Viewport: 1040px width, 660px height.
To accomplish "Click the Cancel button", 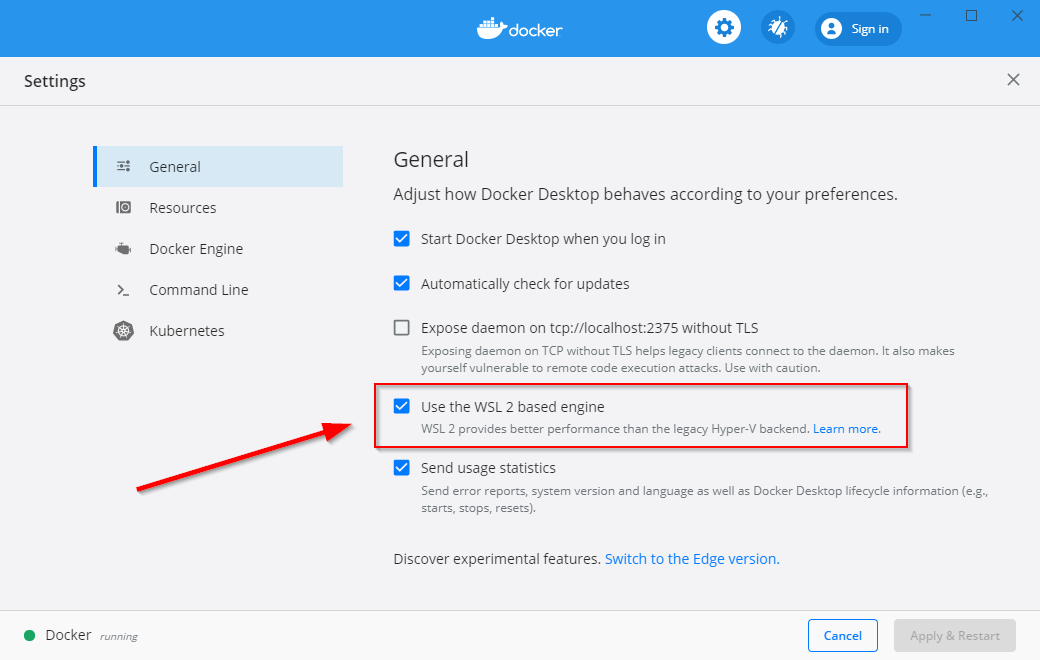I will pyautogui.click(x=842, y=635).
